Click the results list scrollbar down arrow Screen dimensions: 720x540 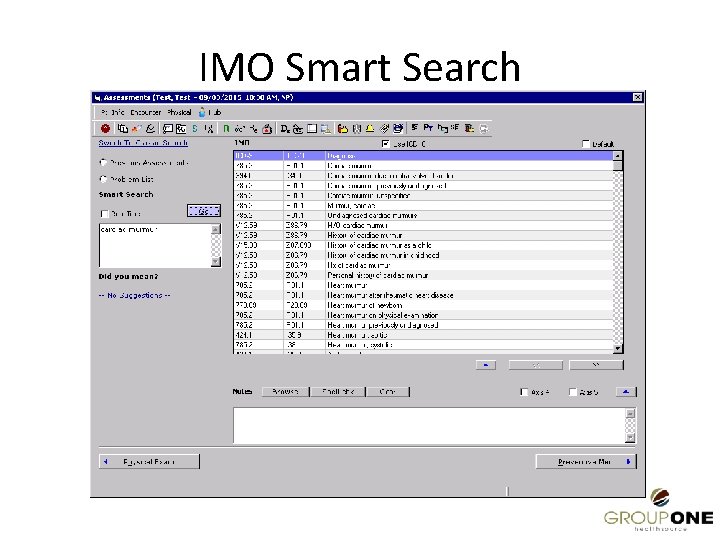pos(618,349)
